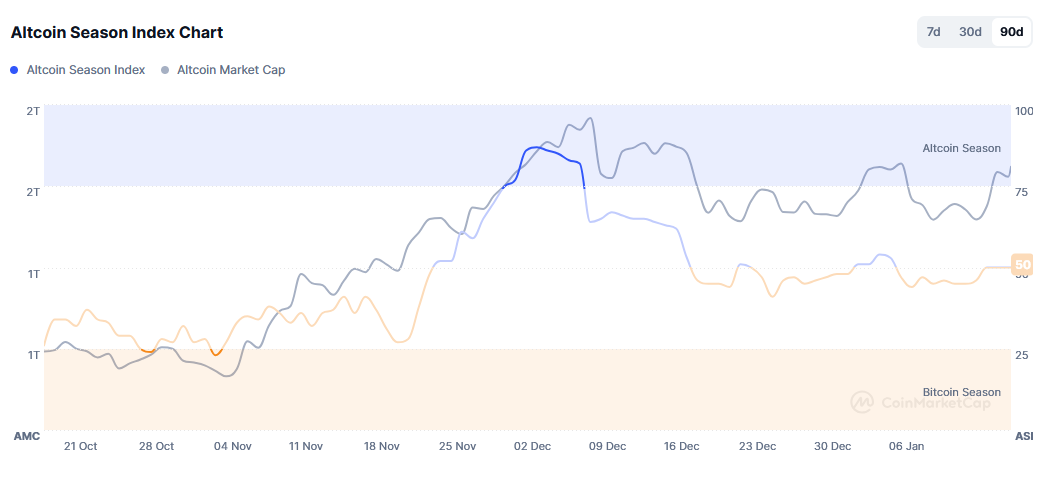Select the 06 Jan date marker
Image resolution: width=1044 pixels, height=479 pixels.
point(906,446)
